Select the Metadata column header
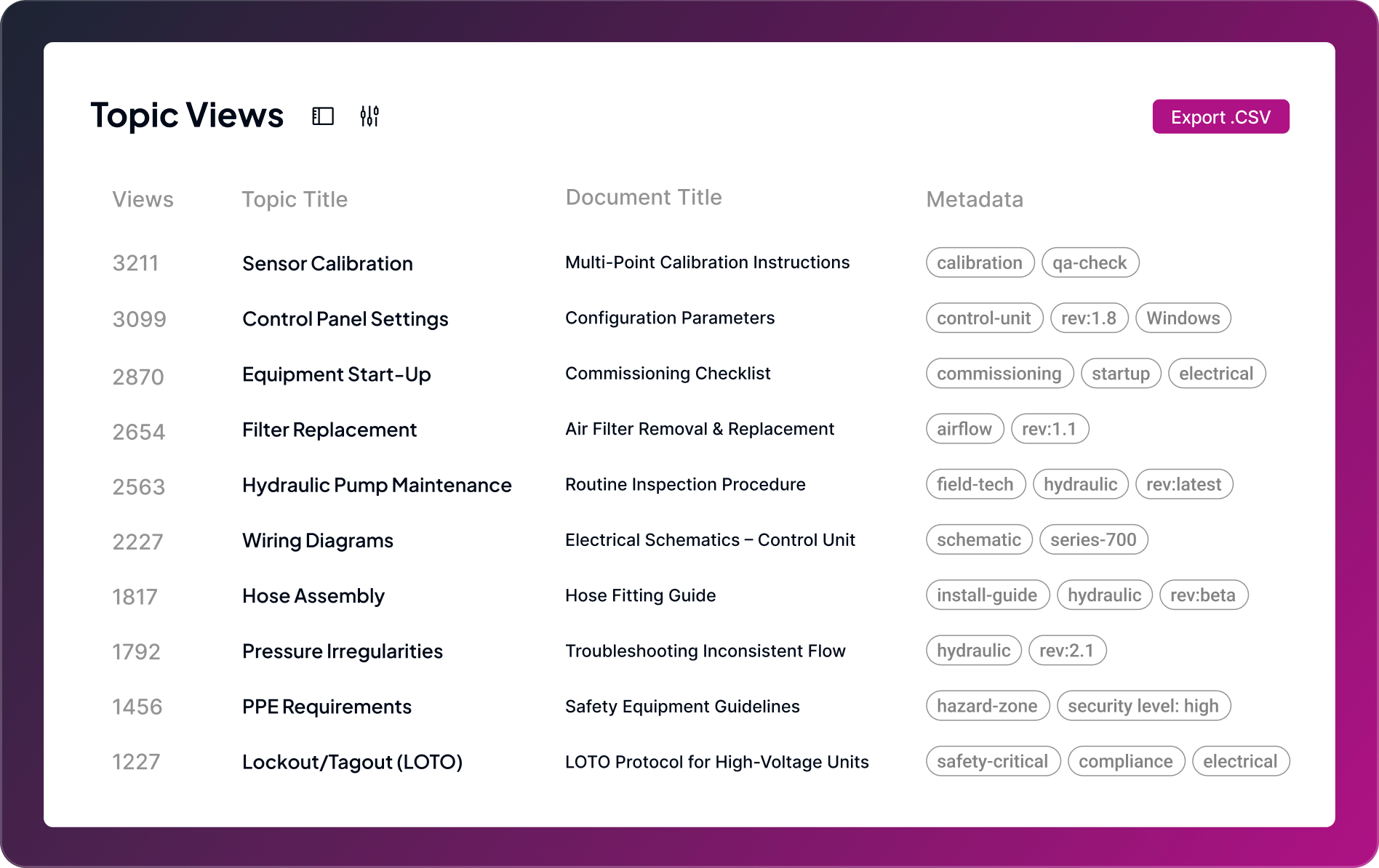1379x868 pixels. 975,199
